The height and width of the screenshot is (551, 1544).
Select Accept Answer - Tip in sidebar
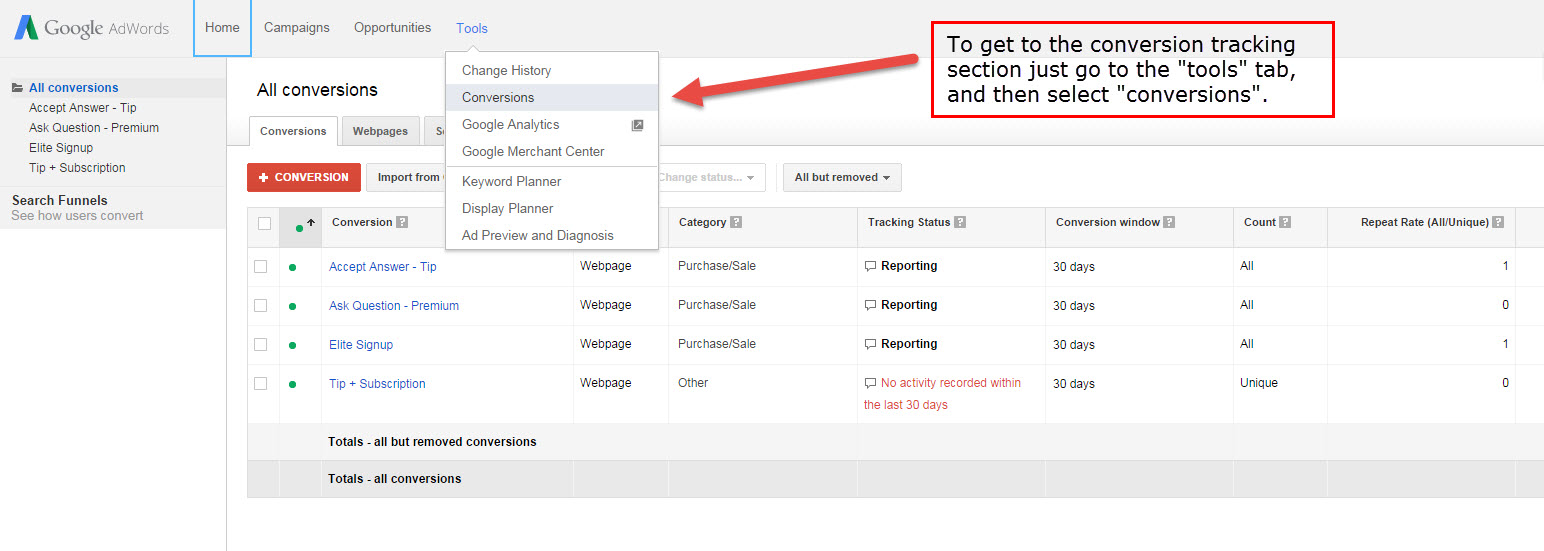coord(83,108)
